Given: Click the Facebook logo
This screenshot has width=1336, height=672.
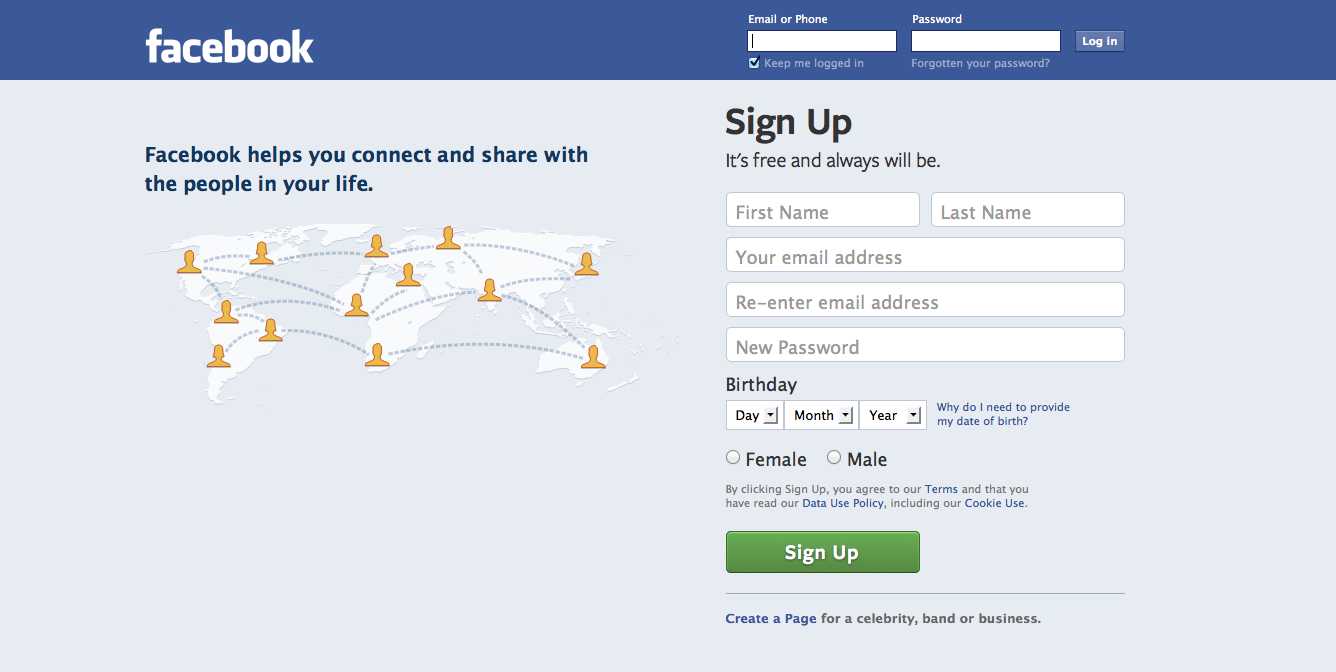Looking at the screenshot, I should pyautogui.click(x=229, y=46).
